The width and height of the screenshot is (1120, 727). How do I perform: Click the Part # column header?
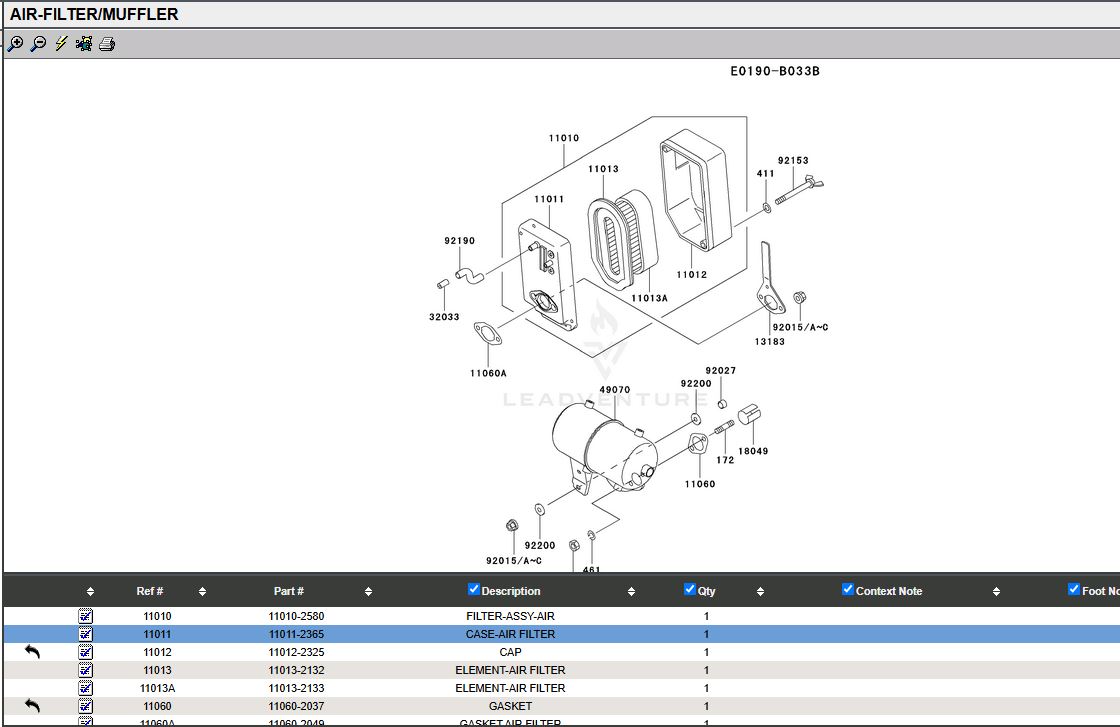(x=289, y=591)
